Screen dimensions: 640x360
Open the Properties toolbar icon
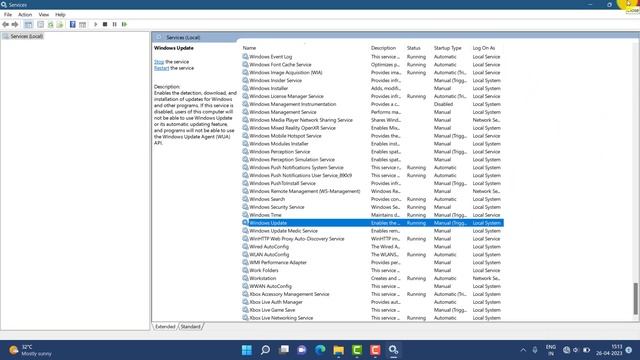pyautogui.click(x=40, y=24)
